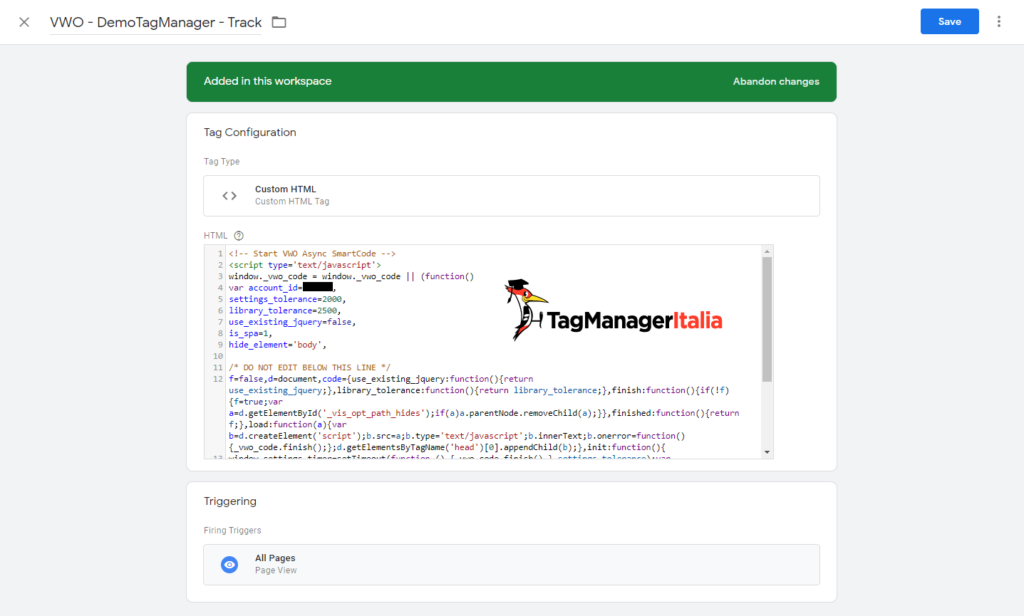Image resolution: width=1024 pixels, height=616 pixels.
Task: Click the Page View trigger icon
Action: (228, 564)
